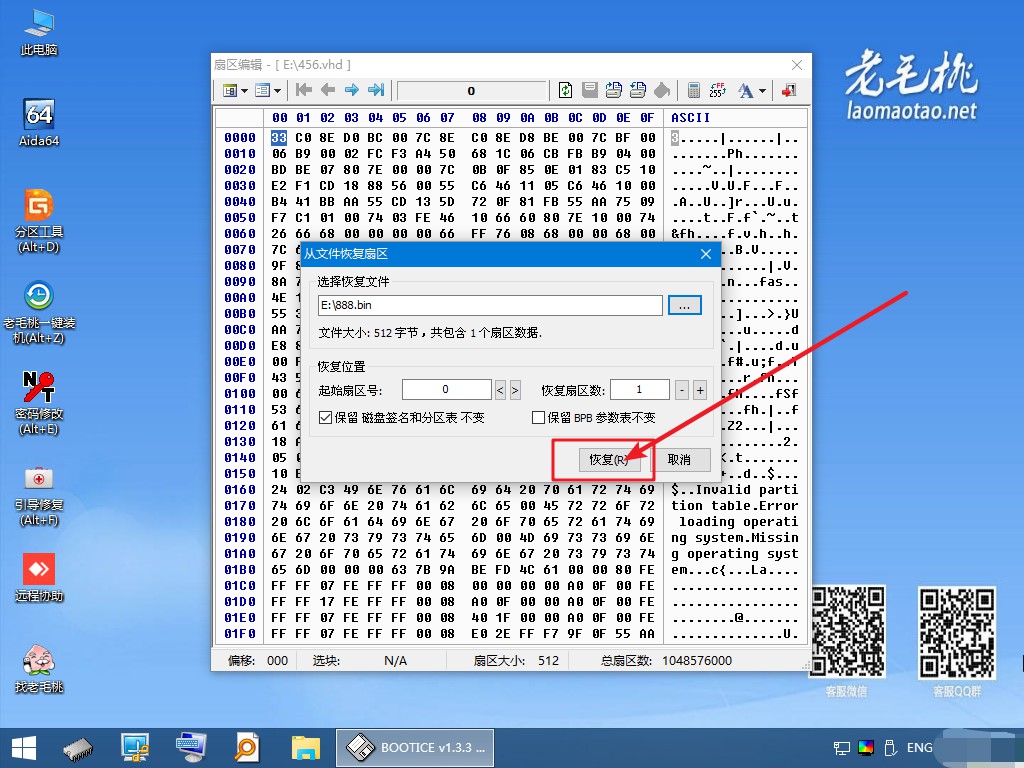Click the first view-mode toolbar icon
This screenshot has width=1024, height=768.
230,90
